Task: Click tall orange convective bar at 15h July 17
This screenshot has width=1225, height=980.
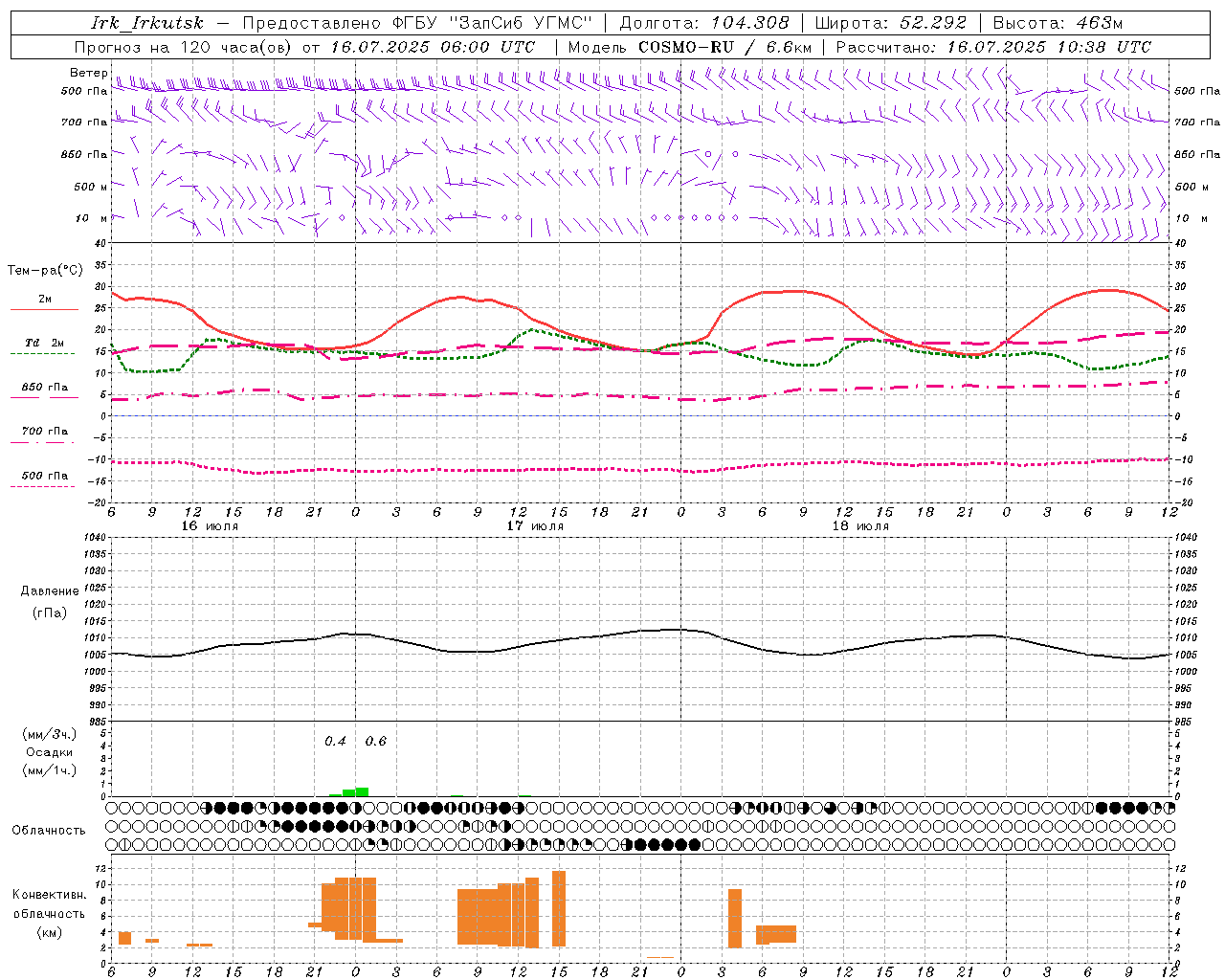Action: [x=559, y=909]
